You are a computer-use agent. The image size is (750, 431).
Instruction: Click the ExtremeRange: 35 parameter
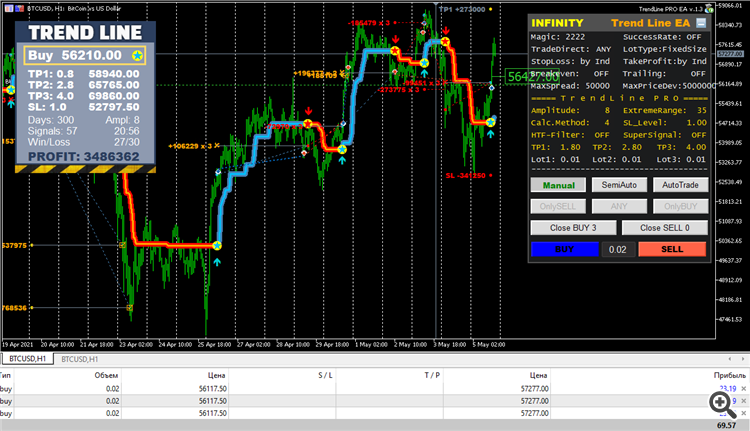click(664, 111)
